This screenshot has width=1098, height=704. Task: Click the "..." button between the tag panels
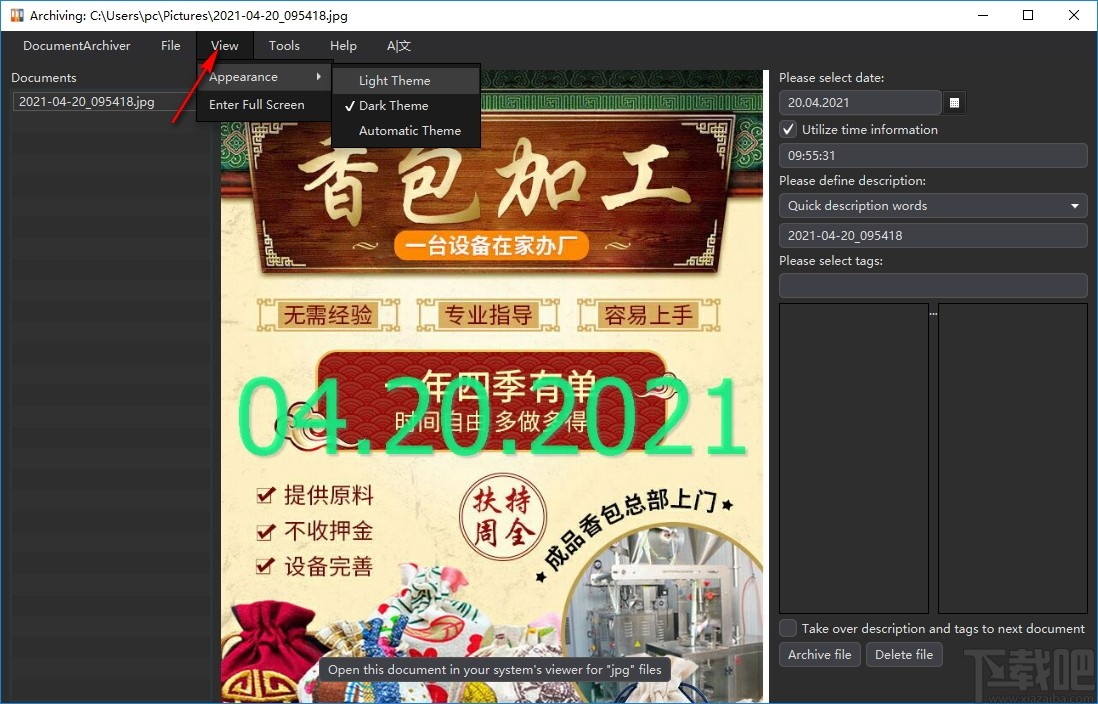(x=932, y=312)
